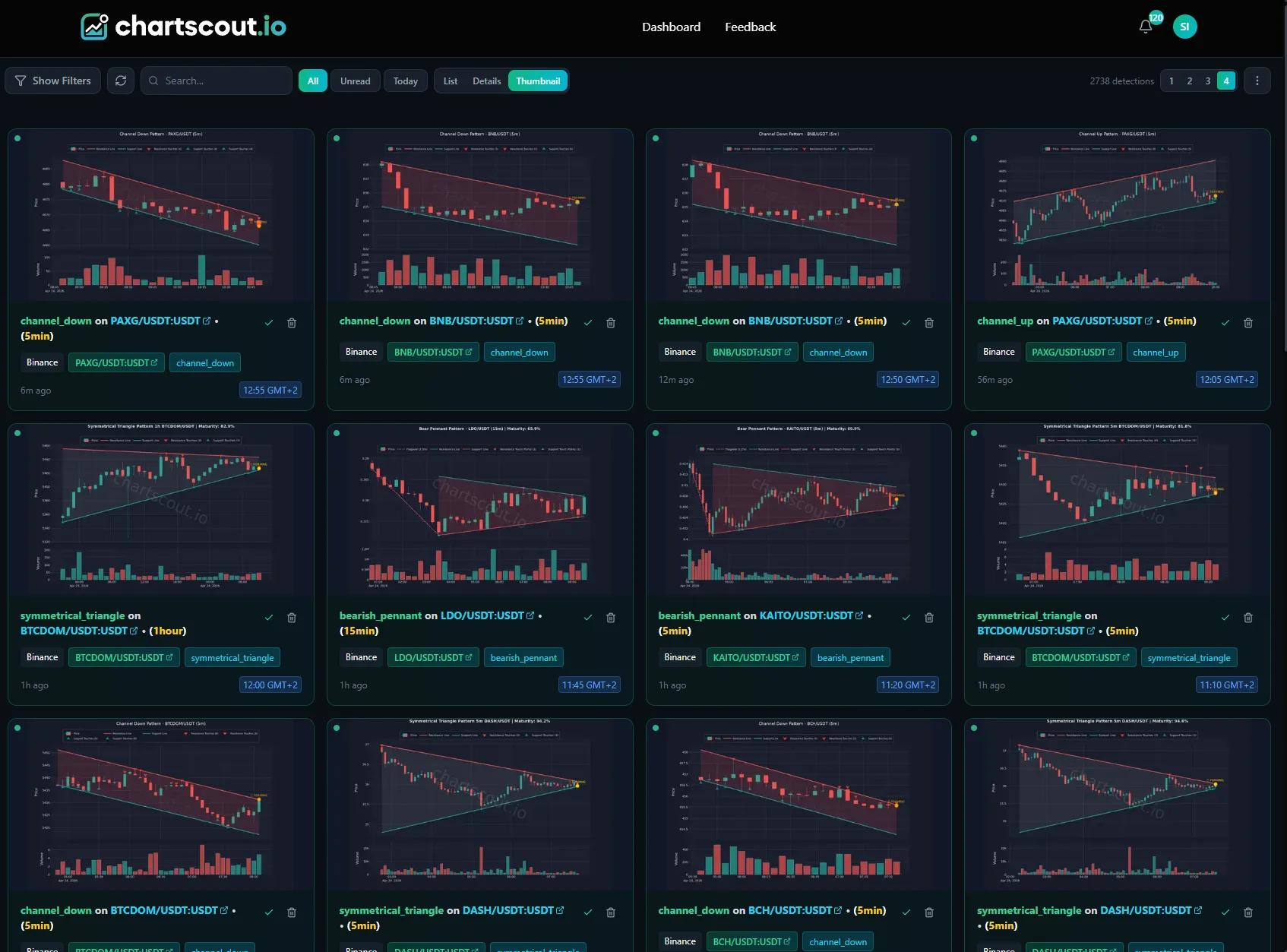Delete the BNB channel_down 12:50 detection
This screenshot has height=952, width=1287.
click(929, 323)
